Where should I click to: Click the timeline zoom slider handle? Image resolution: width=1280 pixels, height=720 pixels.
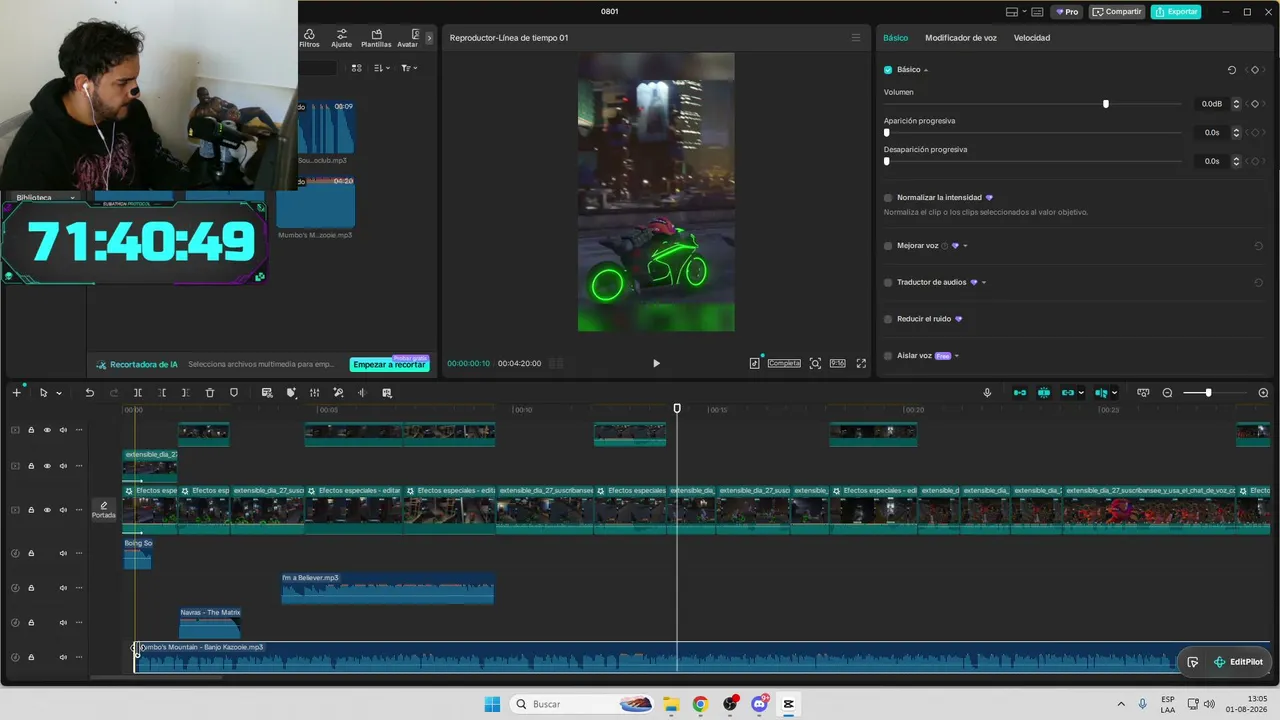coord(1208,393)
